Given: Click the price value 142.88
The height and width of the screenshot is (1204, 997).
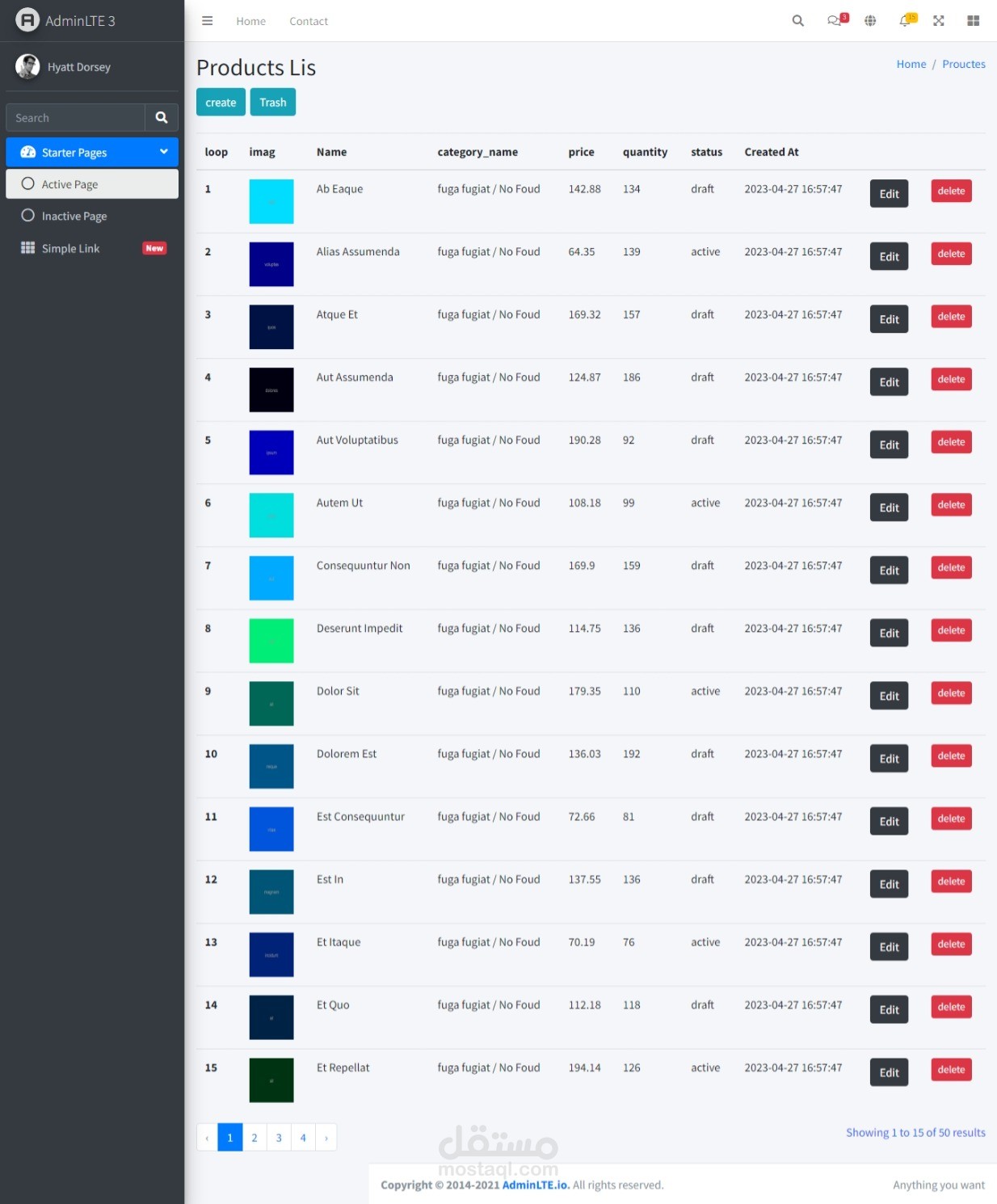Looking at the screenshot, I should (584, 189).
